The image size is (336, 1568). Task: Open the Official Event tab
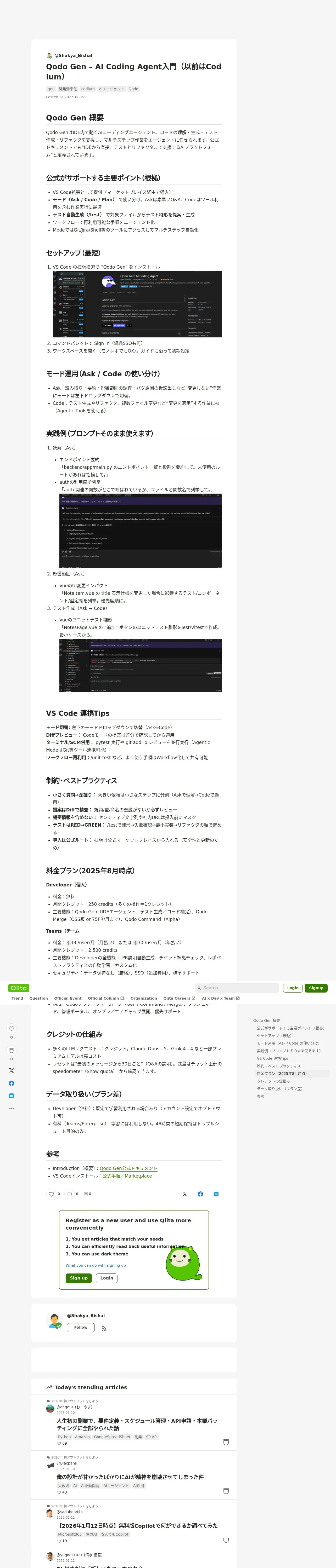(68, 998)
